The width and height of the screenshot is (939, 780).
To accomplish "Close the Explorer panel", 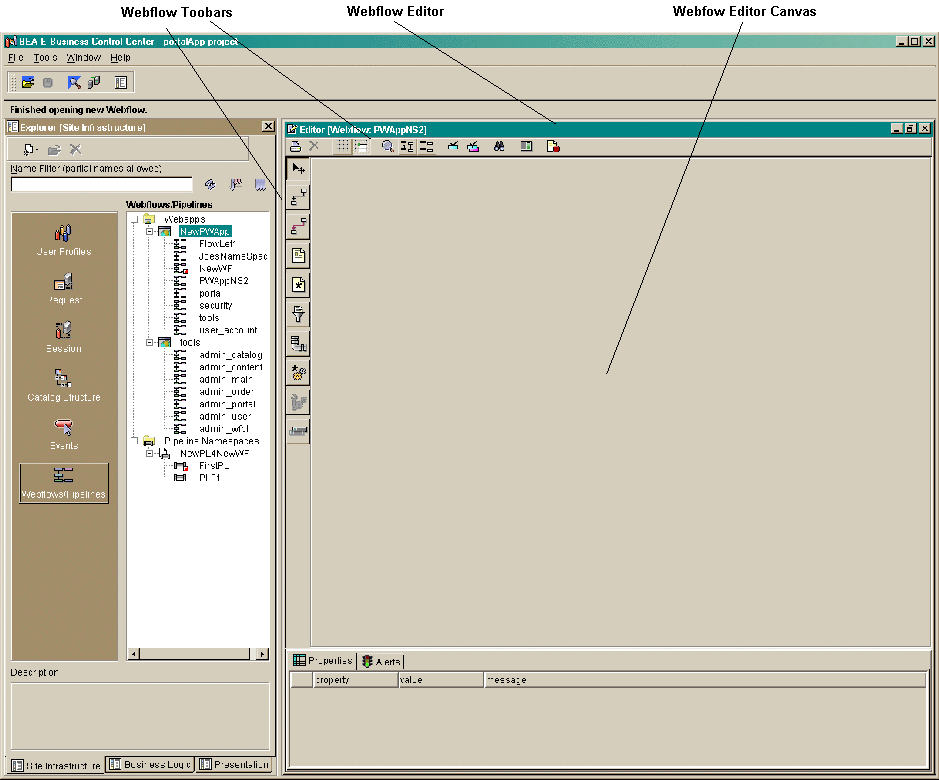I will 268,126.
